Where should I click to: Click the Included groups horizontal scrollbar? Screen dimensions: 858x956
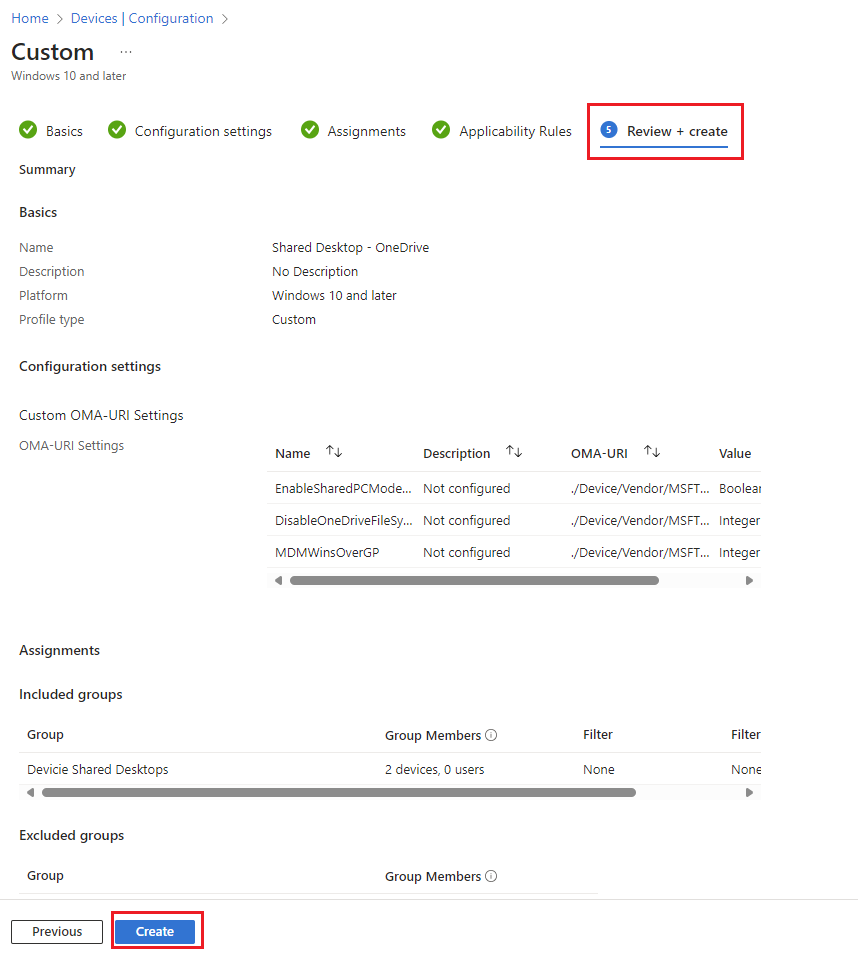tap(338, 792)
